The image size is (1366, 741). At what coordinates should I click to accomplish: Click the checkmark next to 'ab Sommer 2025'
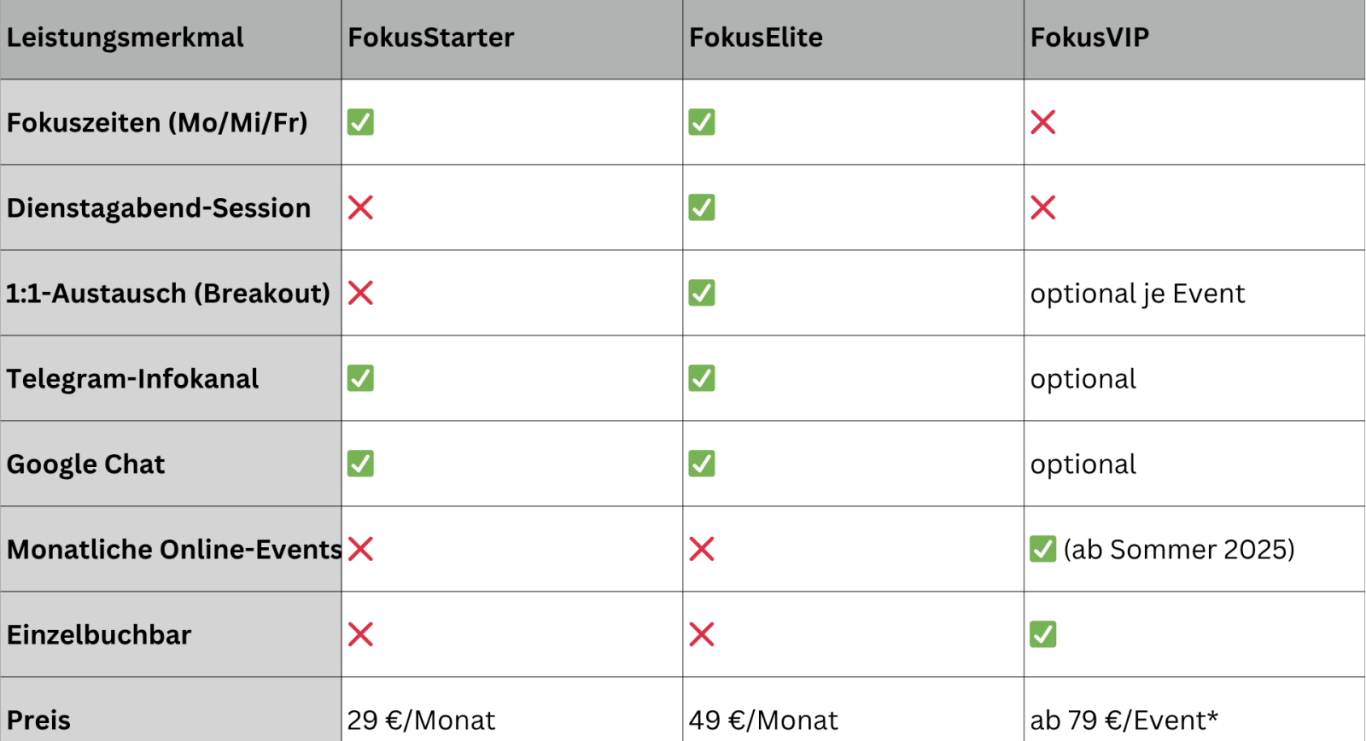tap(1043, 549)
